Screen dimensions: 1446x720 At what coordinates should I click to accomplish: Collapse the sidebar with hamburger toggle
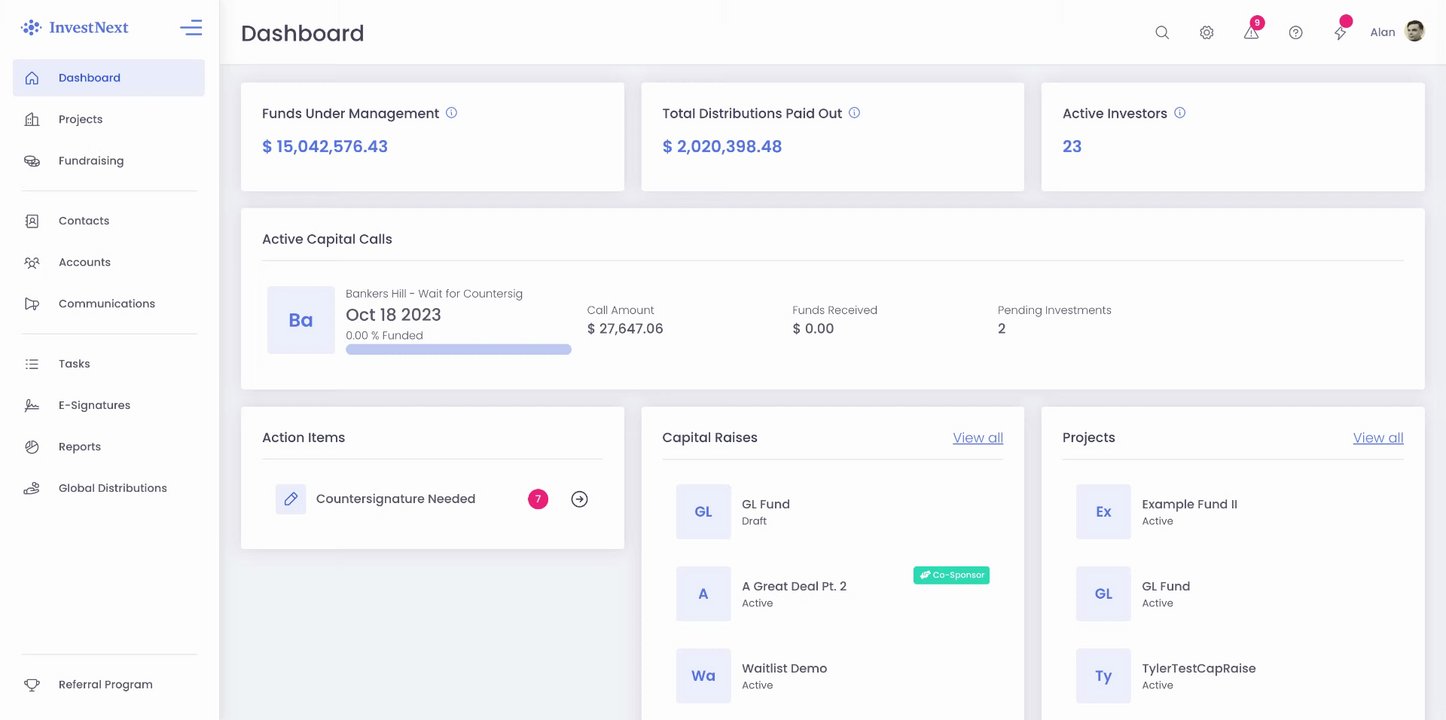[x=191, y=28]
